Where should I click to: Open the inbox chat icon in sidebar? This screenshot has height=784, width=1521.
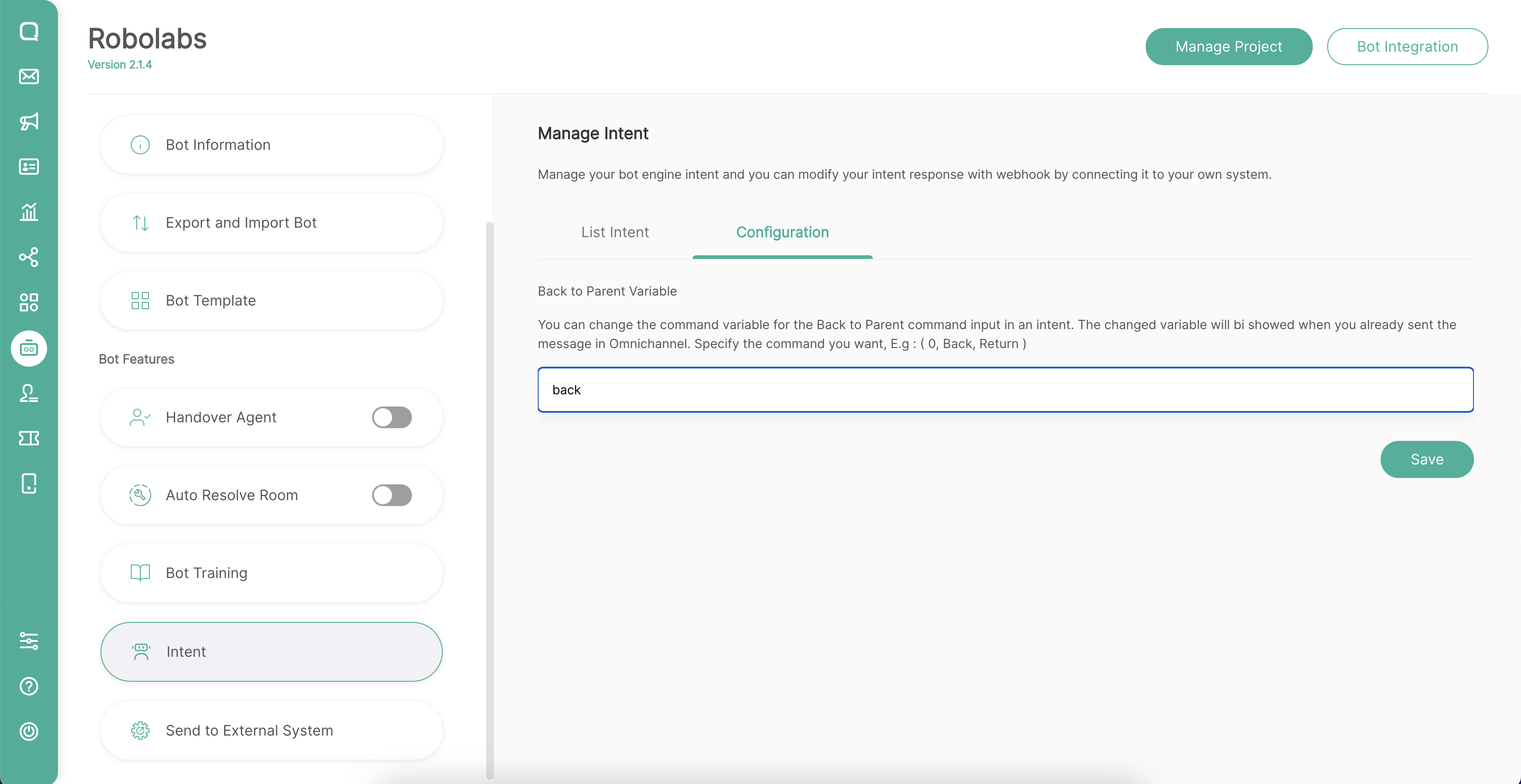pyautogui.click(x=29, y=31)
